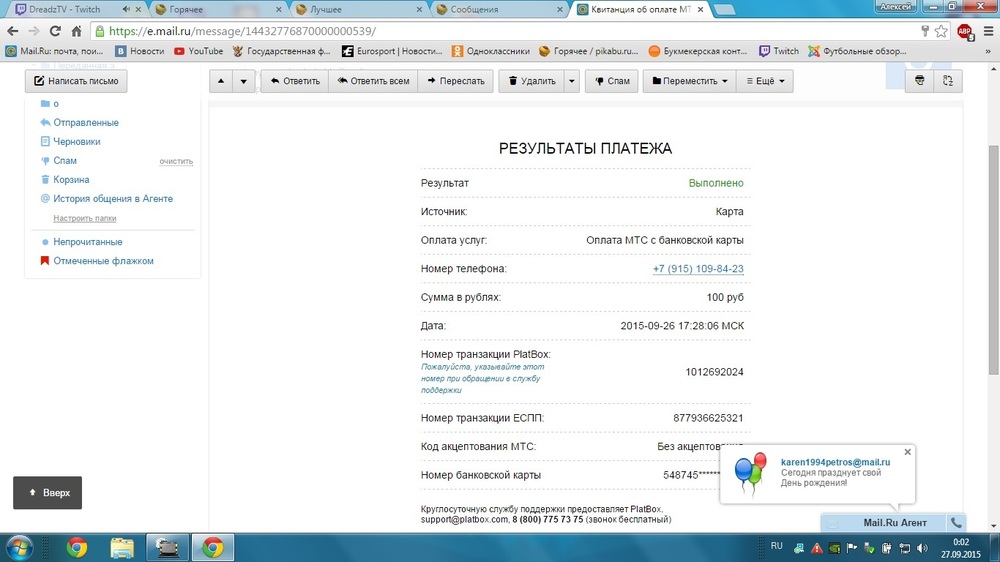1000x562 pixels.
Task: Open the YouTube bookmark
Action: tap(198, 51)
